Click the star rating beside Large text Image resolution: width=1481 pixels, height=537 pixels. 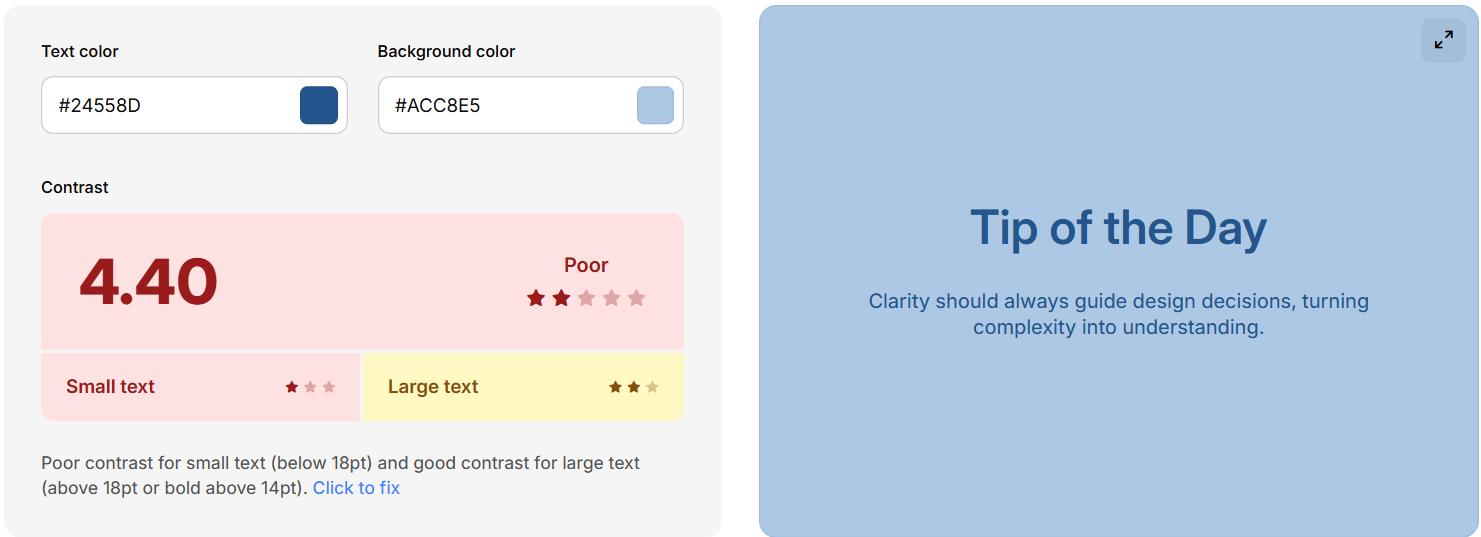pos(634,387)
